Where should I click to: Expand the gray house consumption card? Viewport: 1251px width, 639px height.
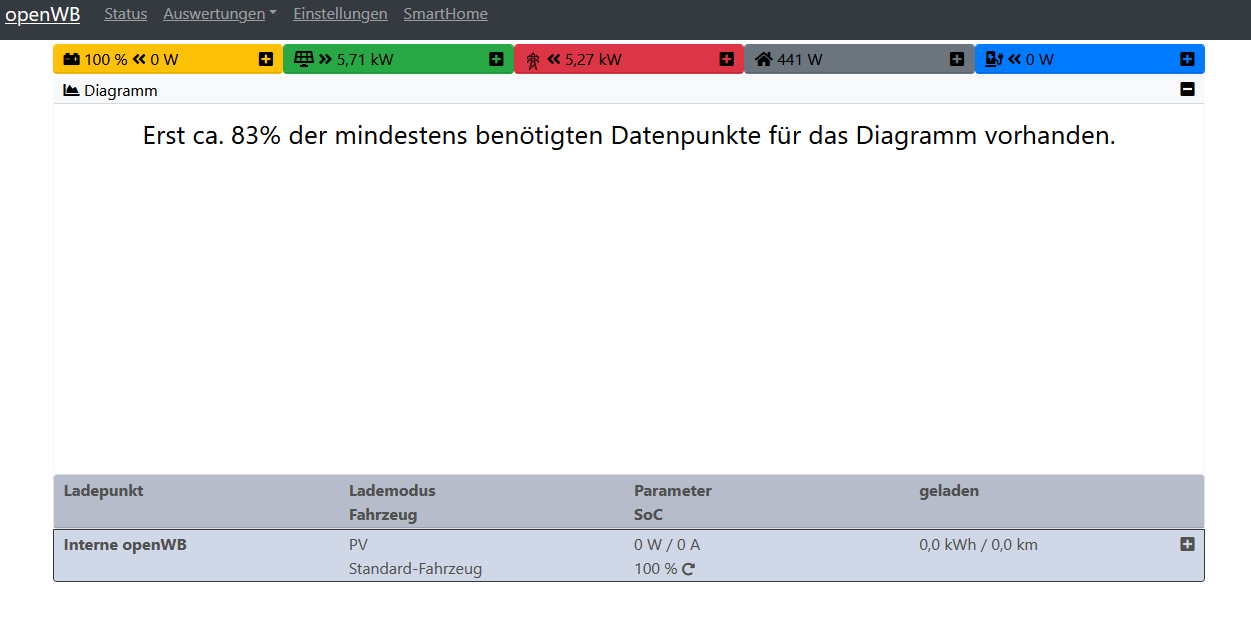tap(957, 59)
